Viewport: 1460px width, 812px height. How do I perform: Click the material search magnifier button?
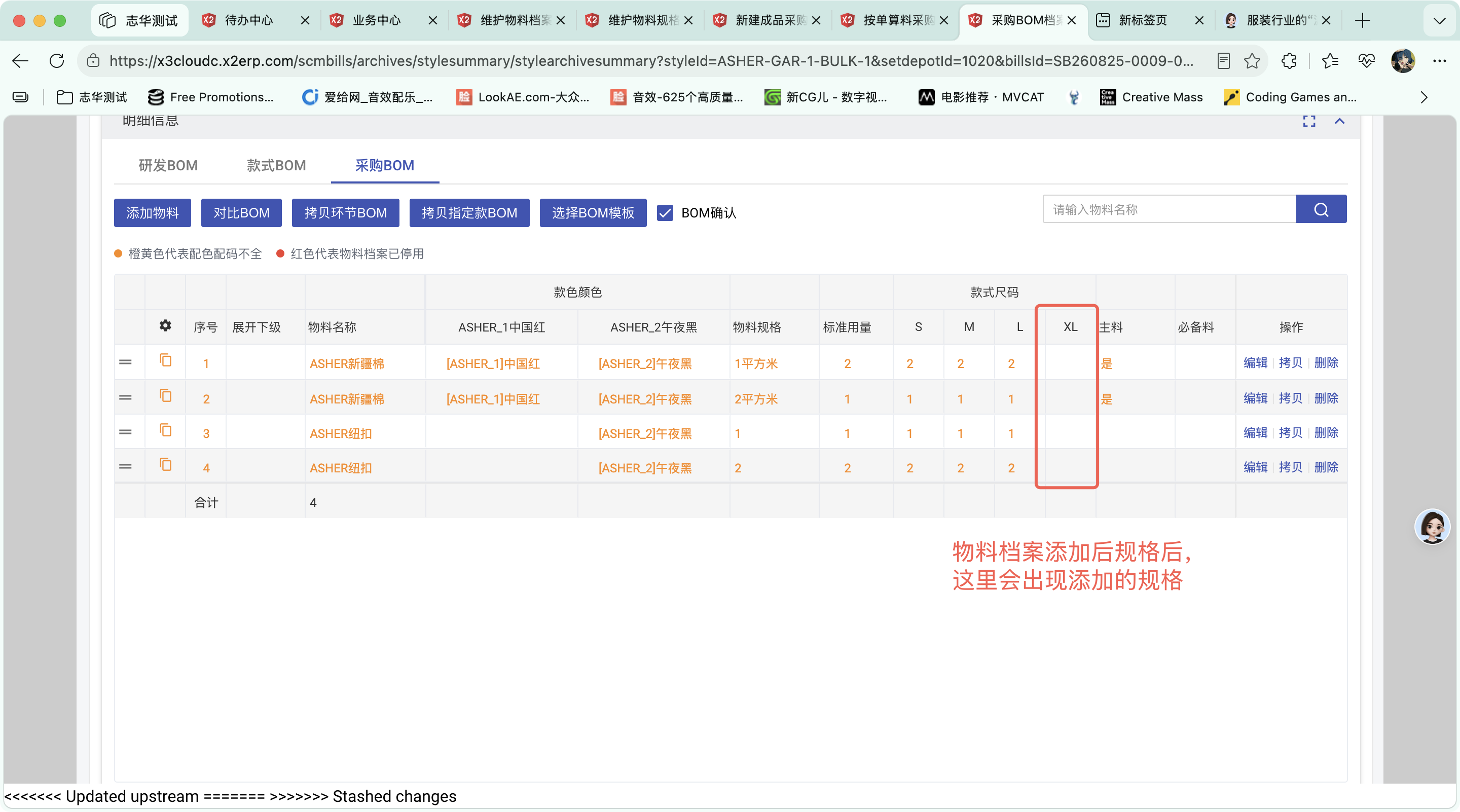pos(1321,210)
